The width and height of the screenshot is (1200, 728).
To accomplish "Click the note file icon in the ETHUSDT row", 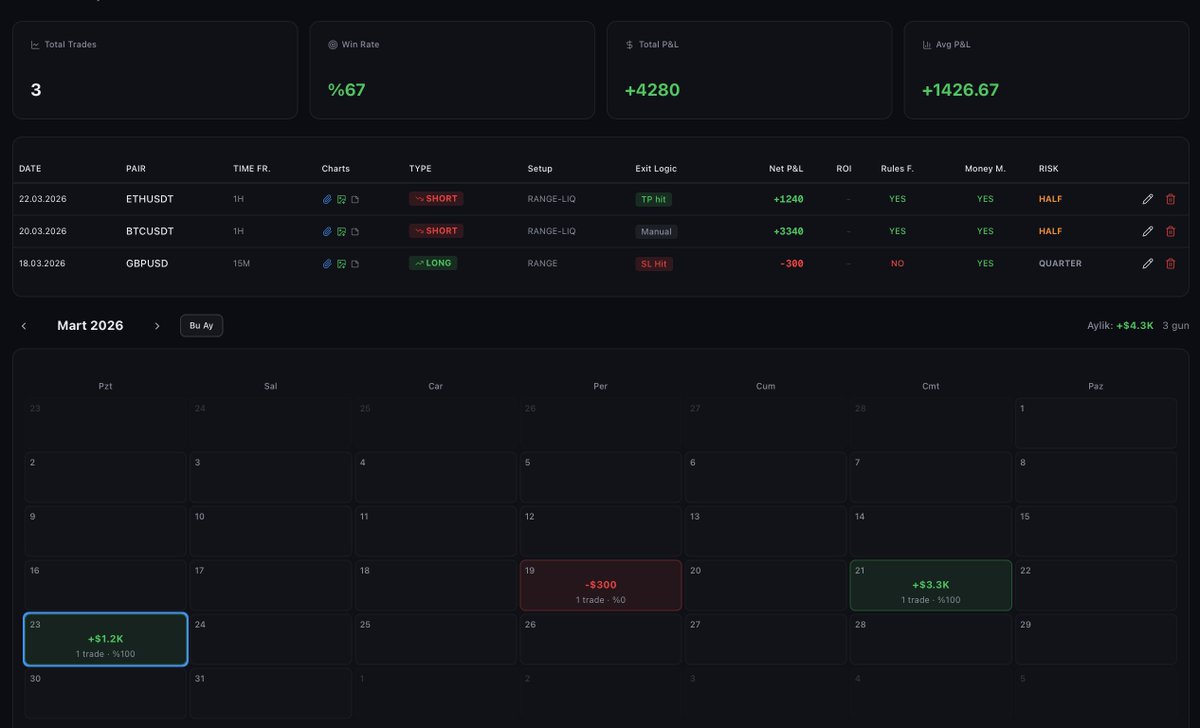I will point(355,199).
